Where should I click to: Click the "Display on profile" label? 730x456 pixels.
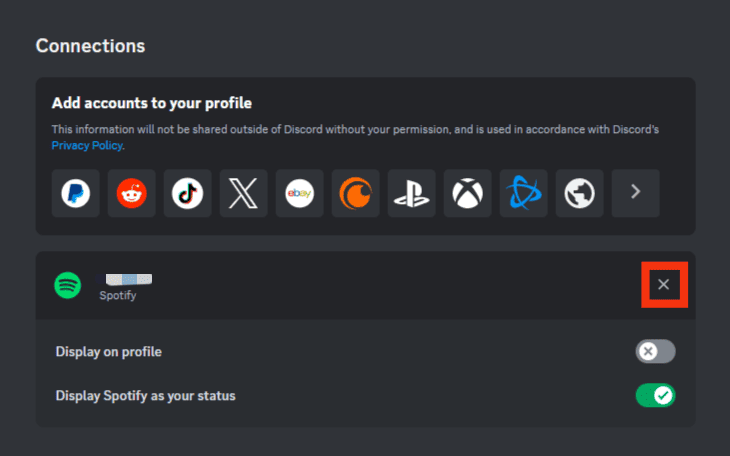108,352
